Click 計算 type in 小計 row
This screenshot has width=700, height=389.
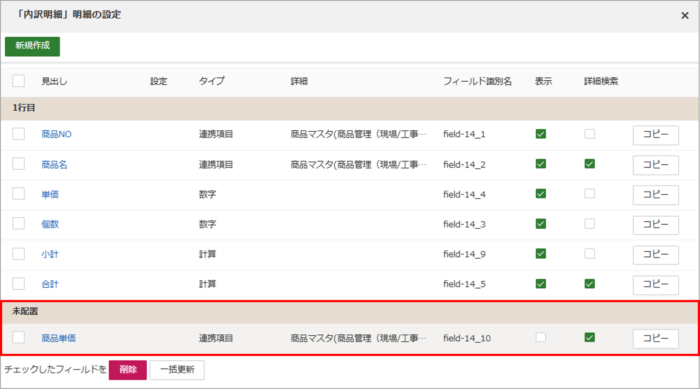click(207, 254)
